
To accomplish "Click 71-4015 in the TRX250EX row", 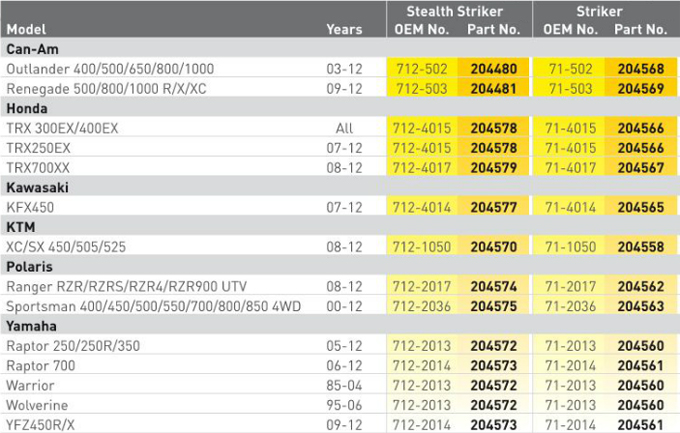I will (570, 148).
